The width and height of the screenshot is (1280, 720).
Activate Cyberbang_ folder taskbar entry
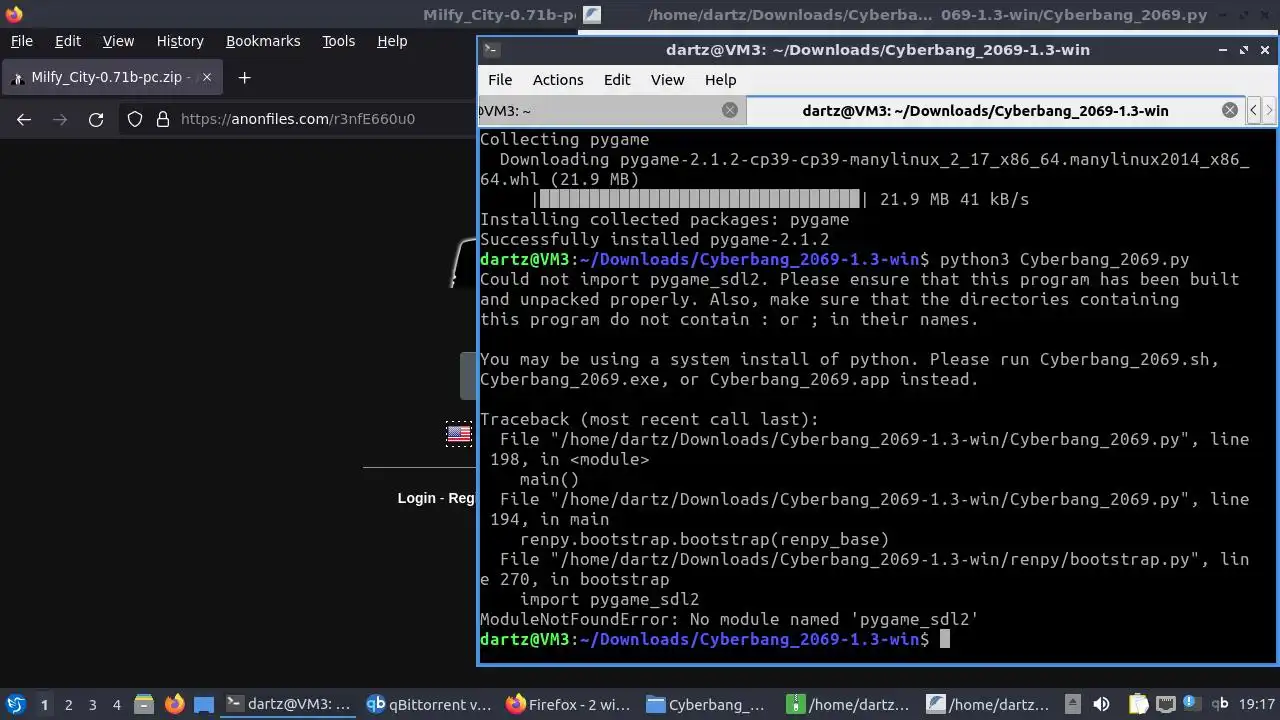click(x=708, y=704)
